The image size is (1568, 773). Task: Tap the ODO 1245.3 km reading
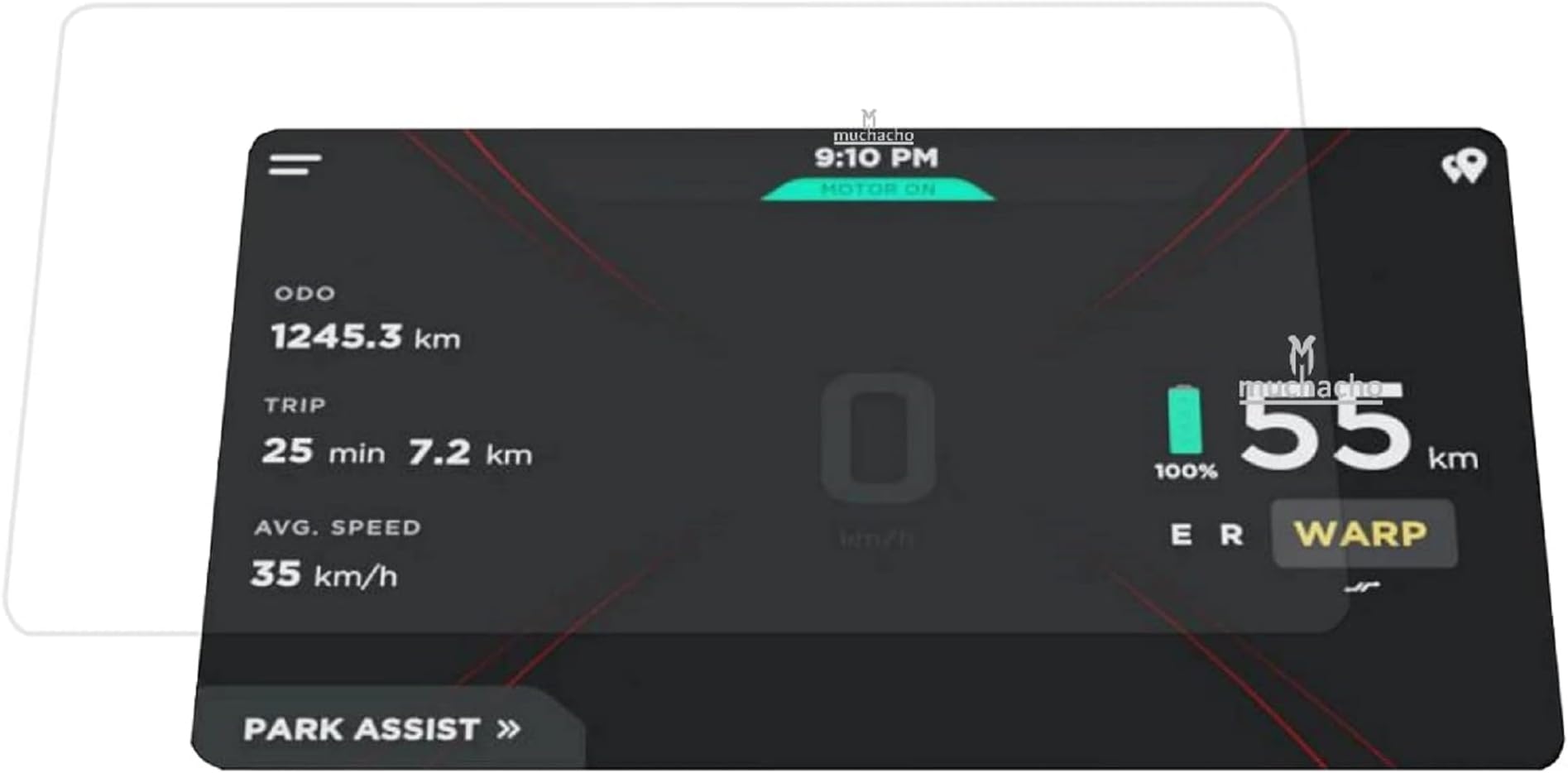pos(365,336)
